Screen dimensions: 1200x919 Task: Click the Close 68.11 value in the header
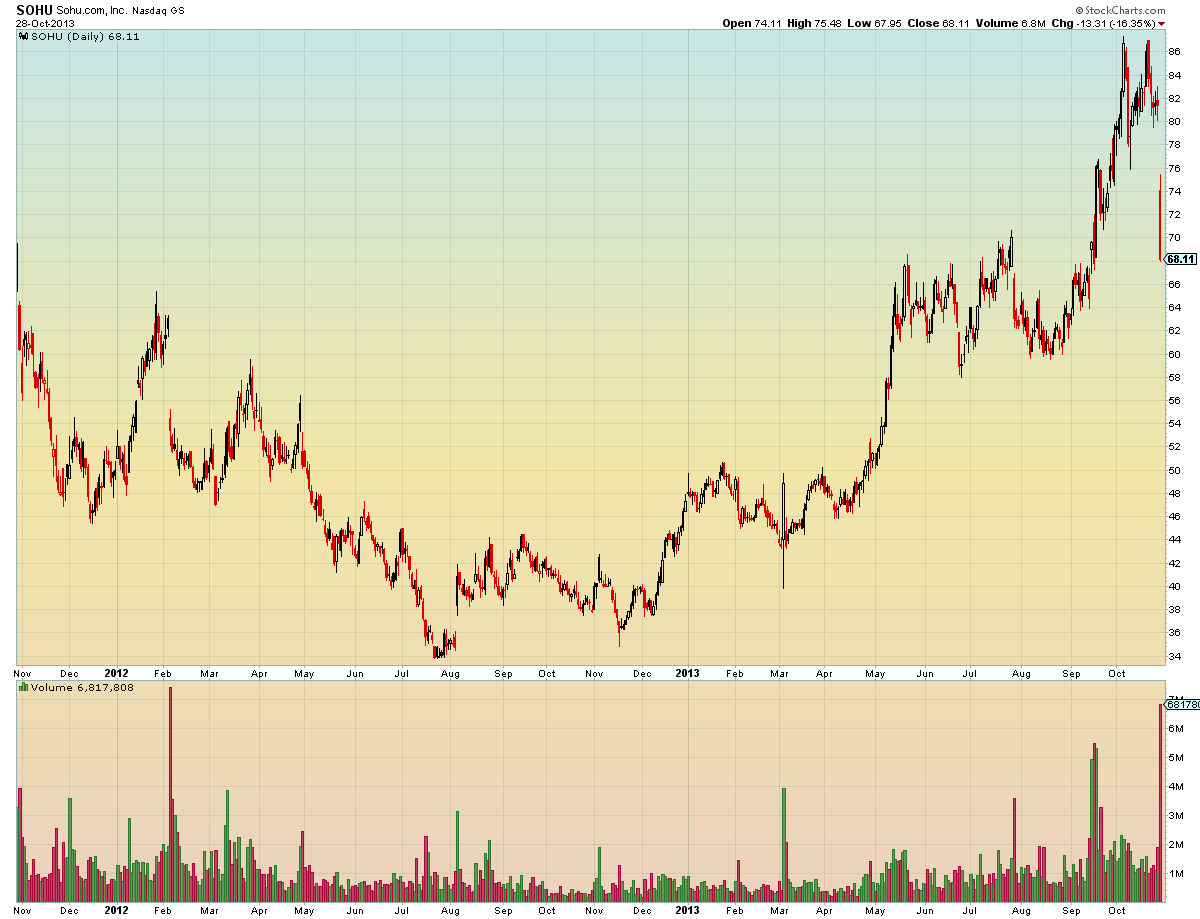pos(939,23)
